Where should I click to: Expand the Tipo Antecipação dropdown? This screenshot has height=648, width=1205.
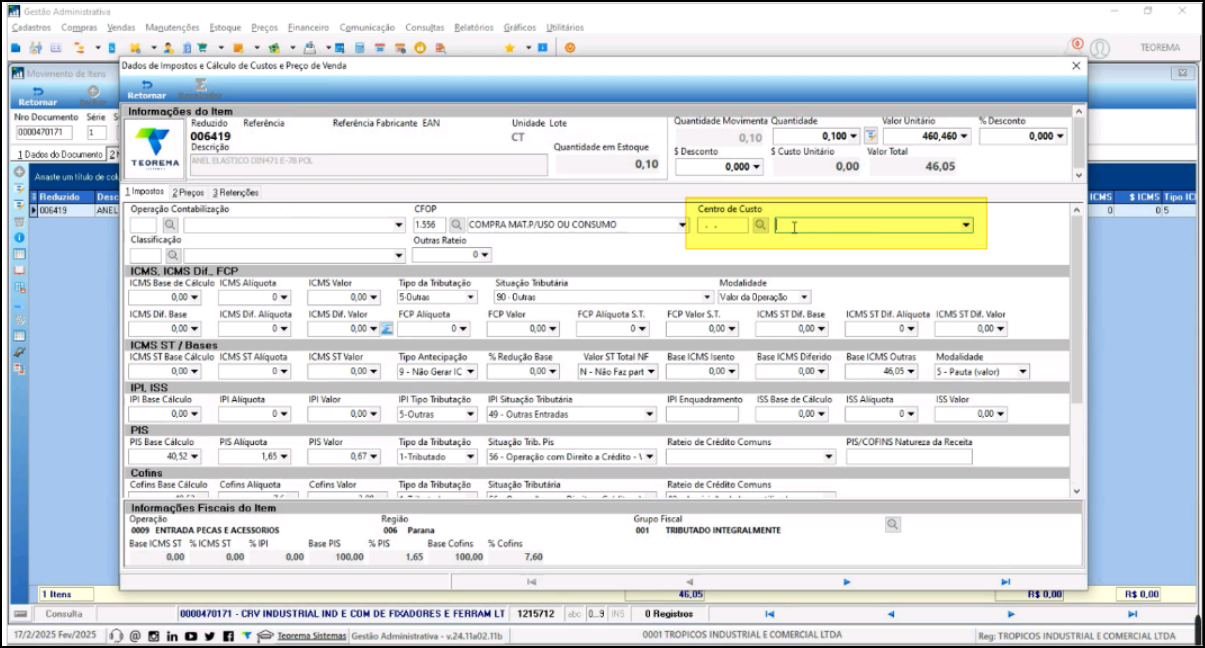(x=470, y=372)
